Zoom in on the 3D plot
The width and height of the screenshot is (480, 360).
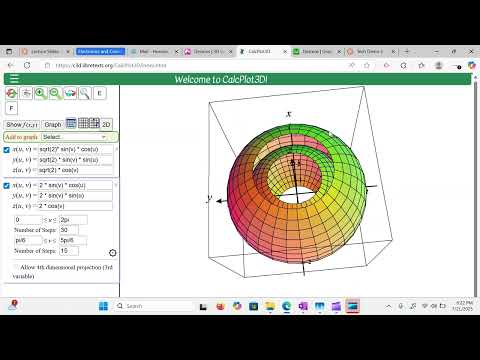point(41,93)
